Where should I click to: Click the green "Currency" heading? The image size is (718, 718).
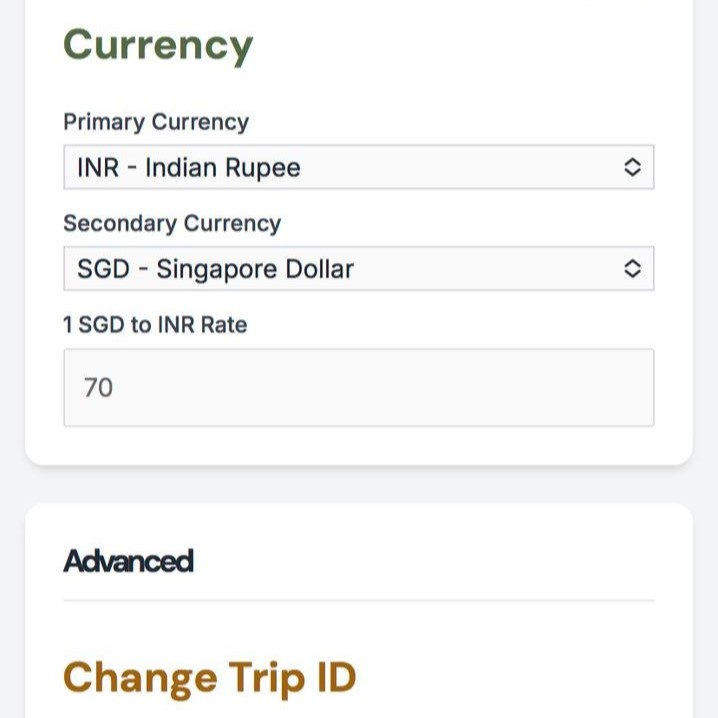click(x=158, y=46)
